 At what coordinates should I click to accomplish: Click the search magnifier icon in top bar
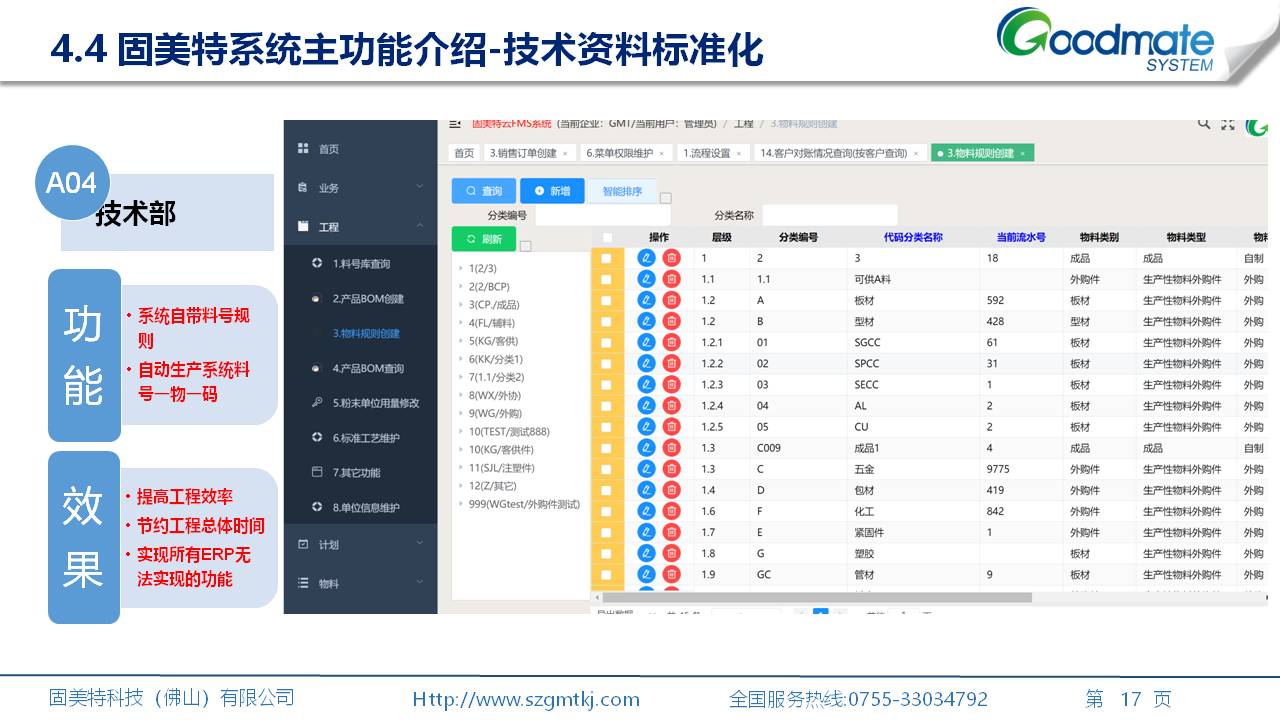tap(1204, 124)
